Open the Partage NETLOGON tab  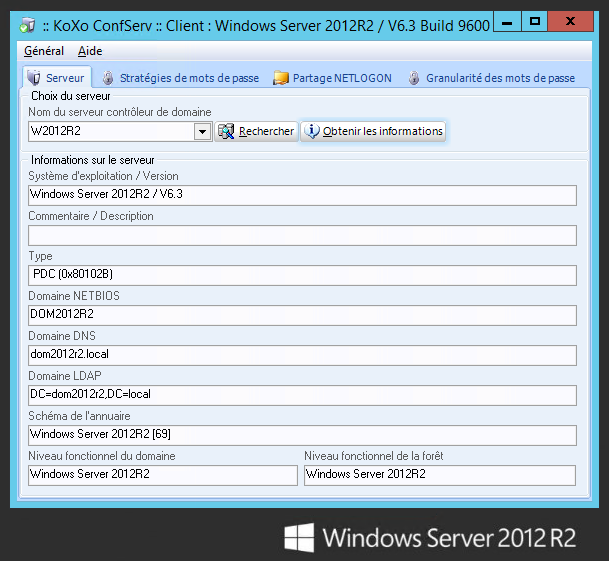click(x=333, y=78)
